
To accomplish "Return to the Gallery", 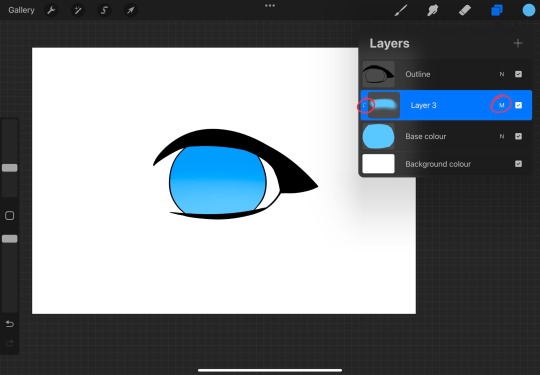I will (x=21, y=10).
